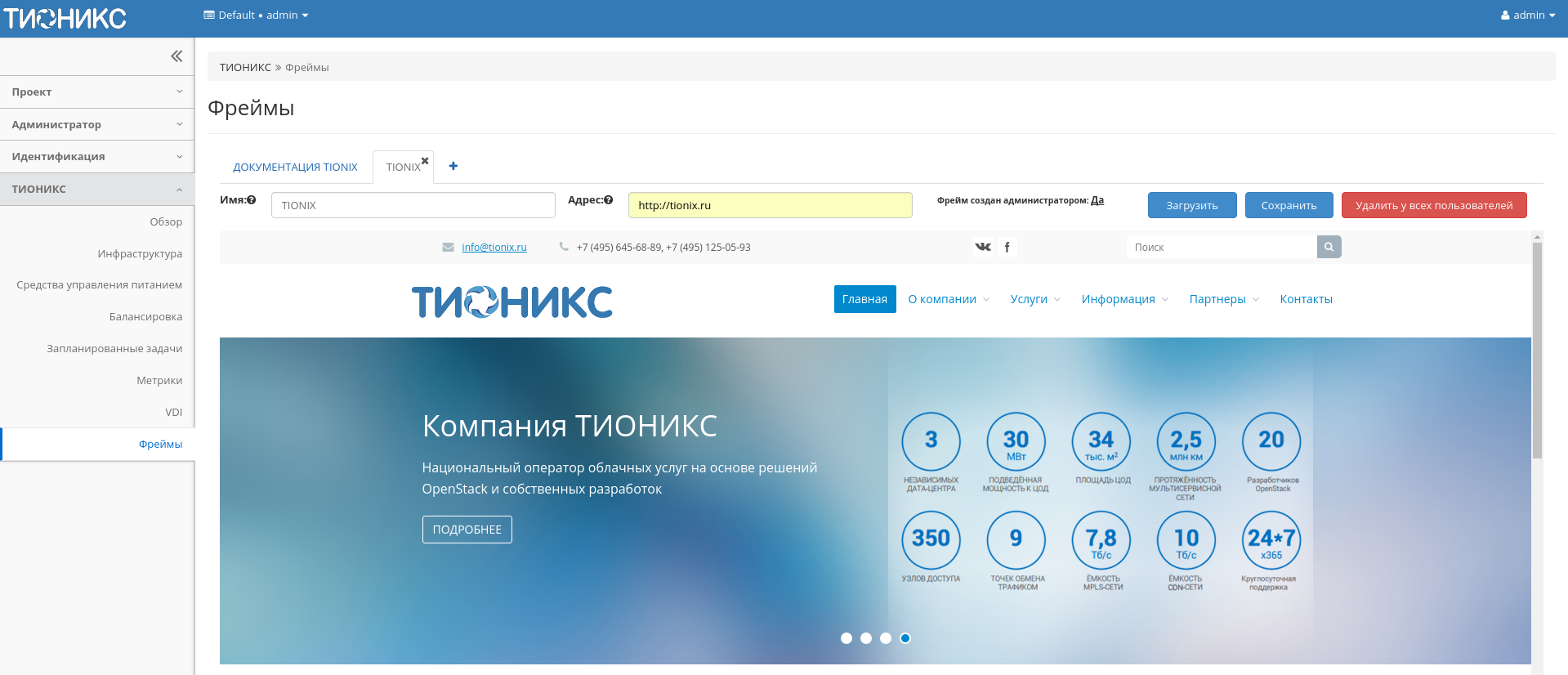1568x675 pixels.
Task: Click the help icon next to Имя
Action: click(252, 200)
